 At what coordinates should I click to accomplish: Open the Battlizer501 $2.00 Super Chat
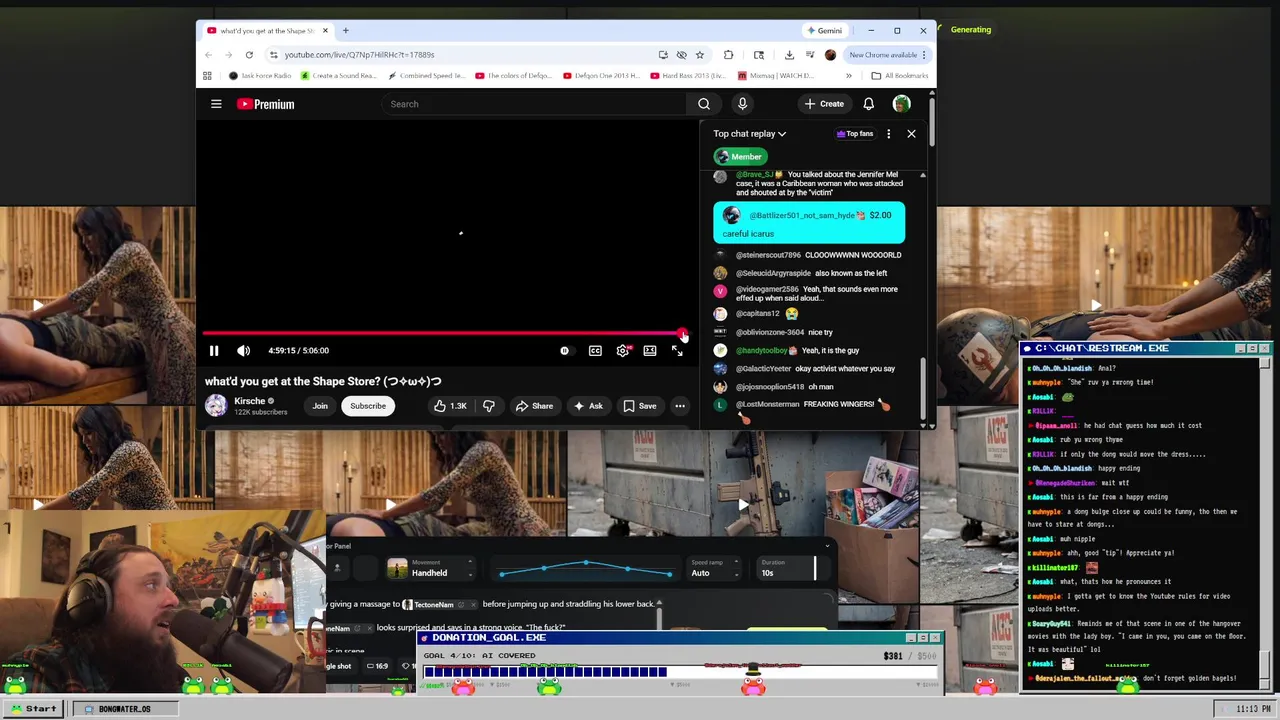coord(809,223)
